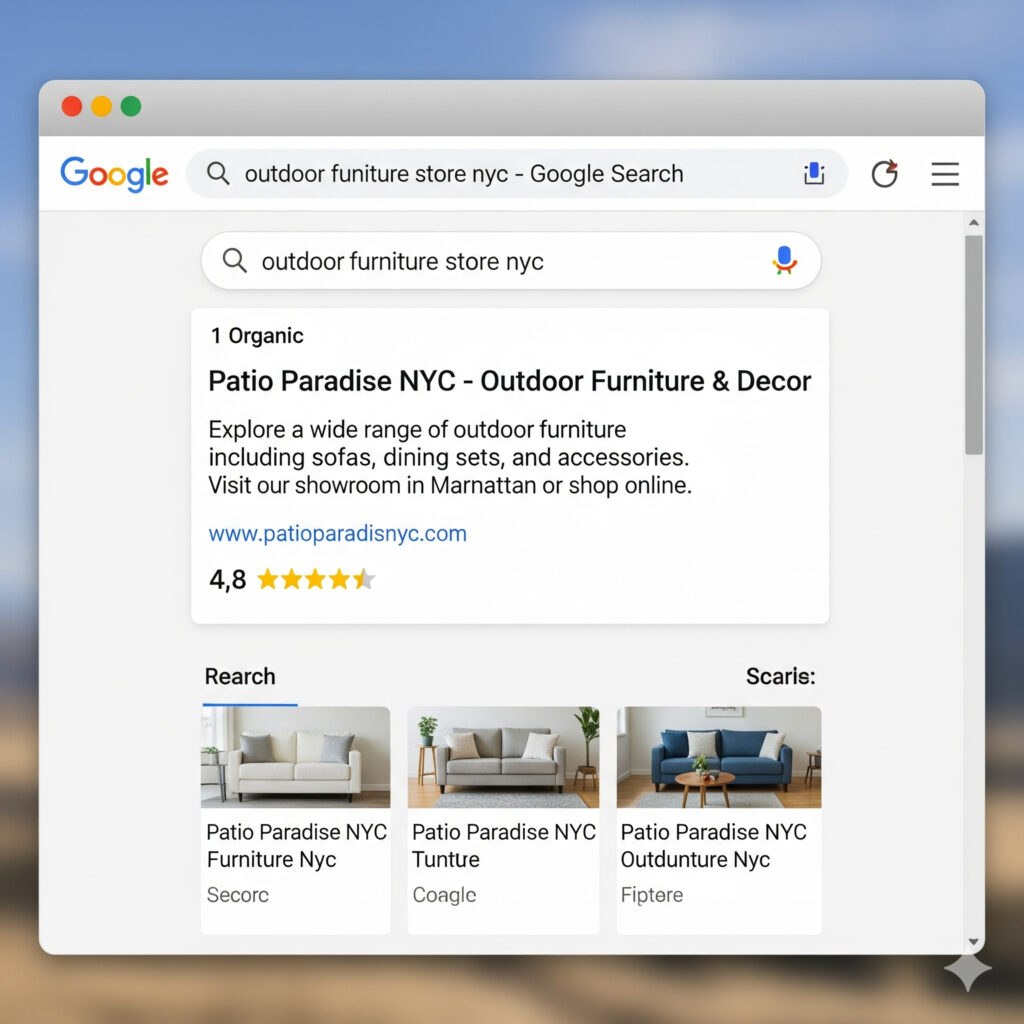This screenshot has height=1024, width=1024.
Task: Open the blue sofa thumbnail
Action: click(x=719, y=757)
